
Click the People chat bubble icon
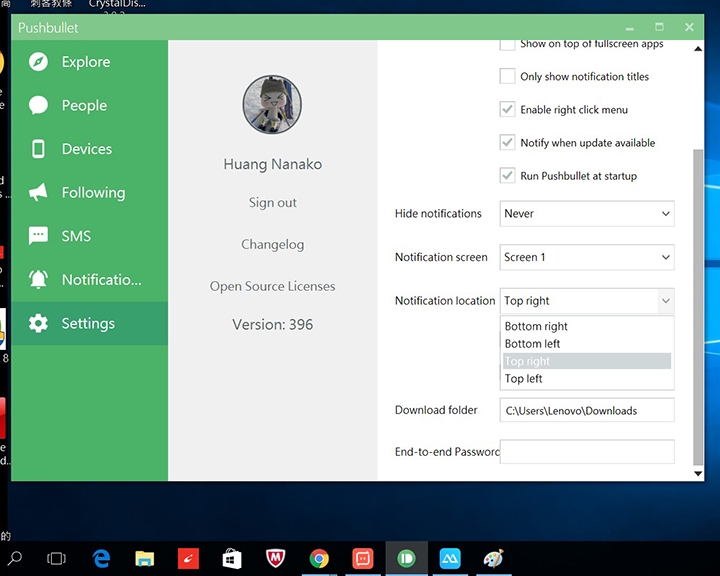coord(38,105)
